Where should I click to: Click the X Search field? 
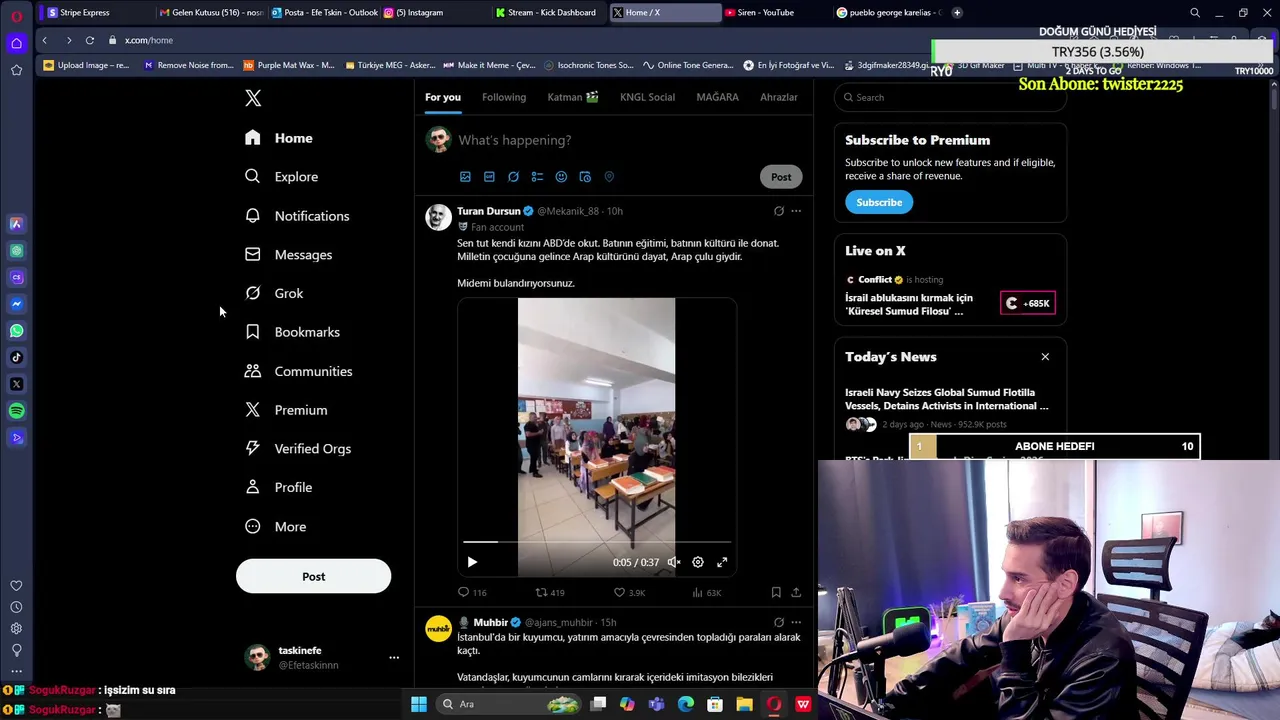point(950,97)
